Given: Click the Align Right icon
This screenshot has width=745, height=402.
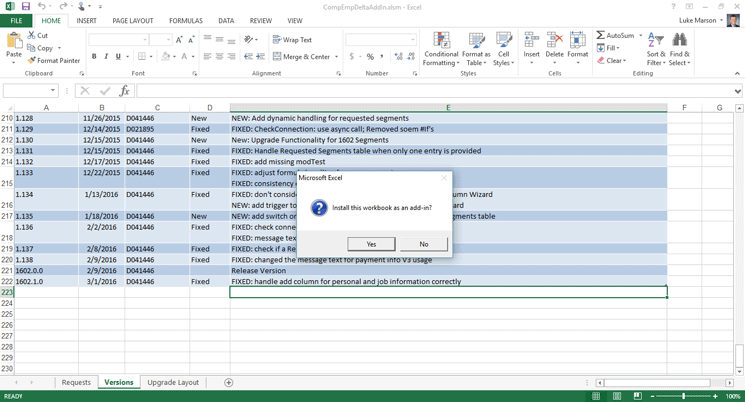Looking at the screenshot, I should pyautogui.click(x=231, y=56).
